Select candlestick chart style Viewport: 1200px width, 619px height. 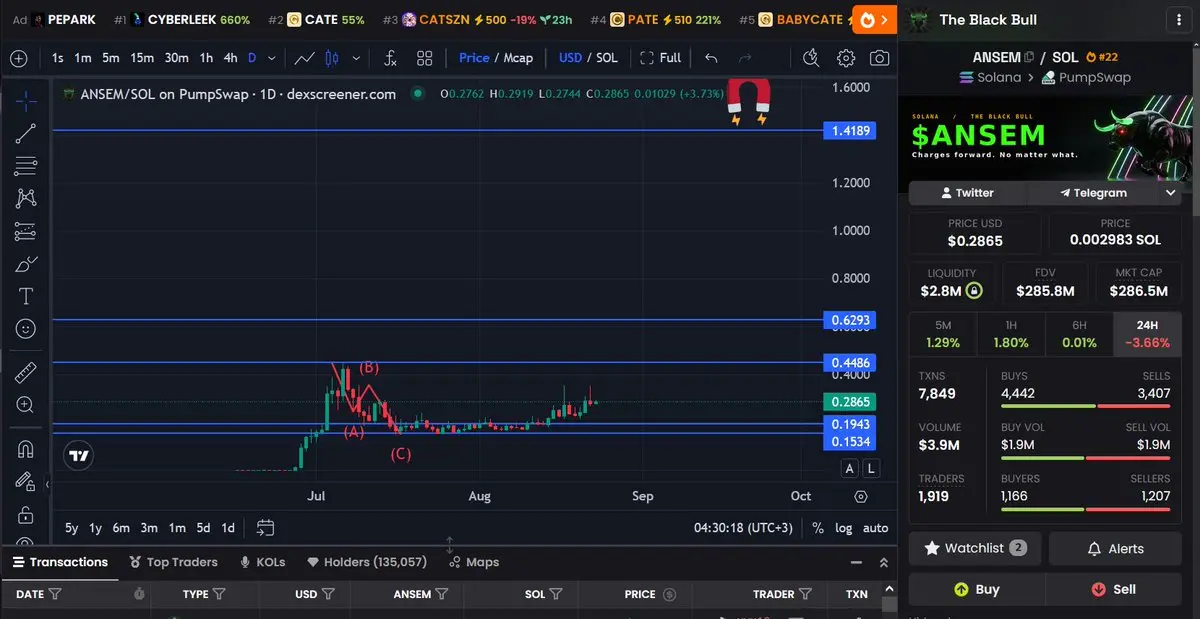tap(332, 58)
